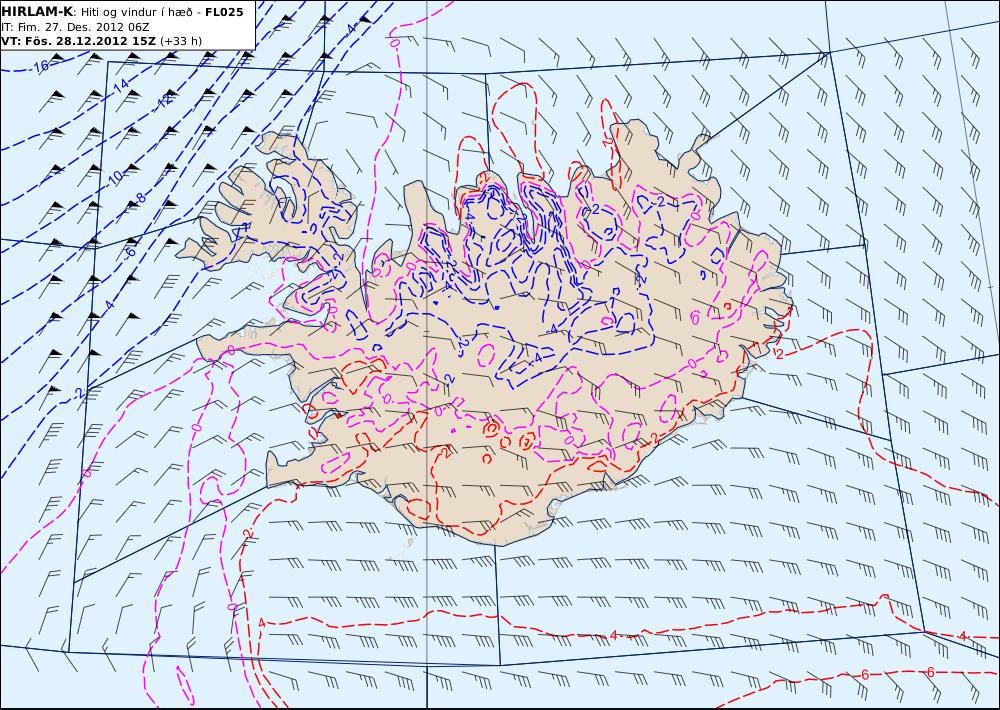
Task: Click the blue -10 isotherm label
Action: (115, 178)
